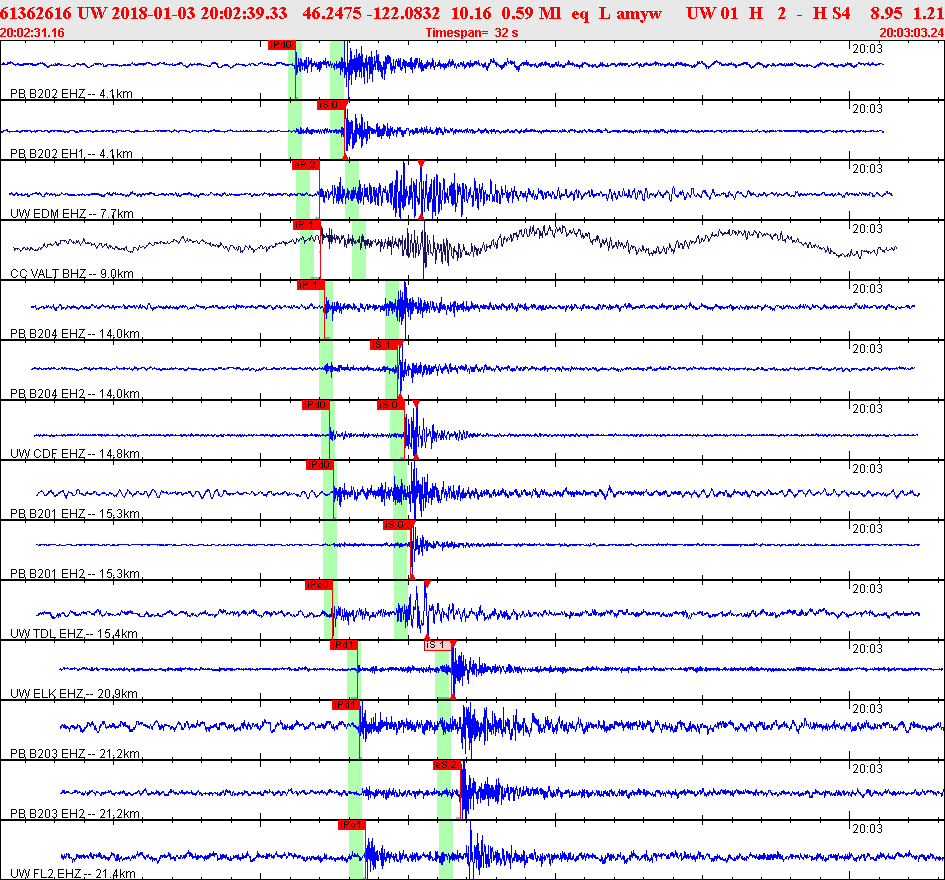Select the latitude value 46.2475
This screenshot has width=945, height=880.
click(x=332, y=13)
